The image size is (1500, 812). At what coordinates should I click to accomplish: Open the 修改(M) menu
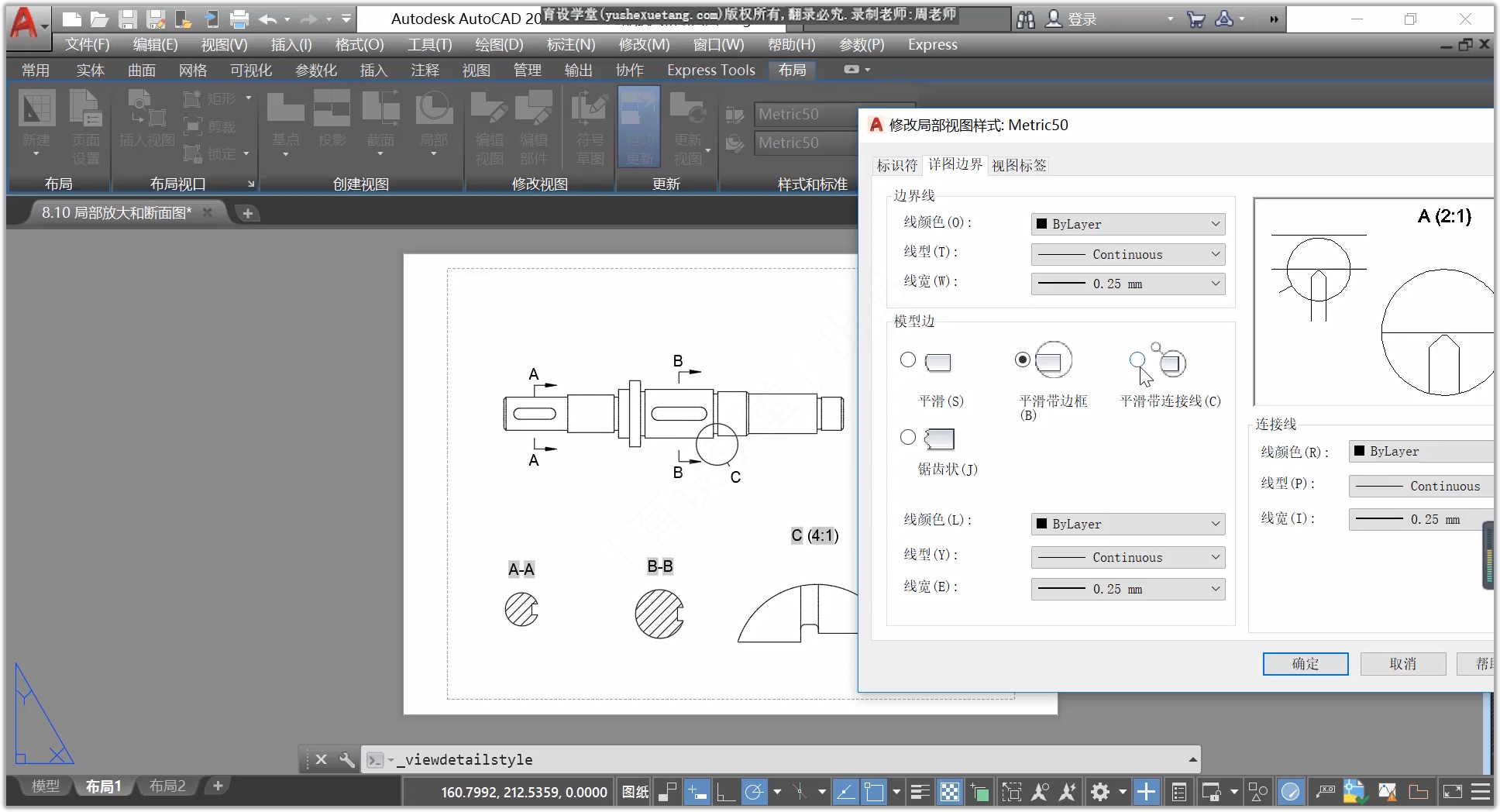pos(644,45)
